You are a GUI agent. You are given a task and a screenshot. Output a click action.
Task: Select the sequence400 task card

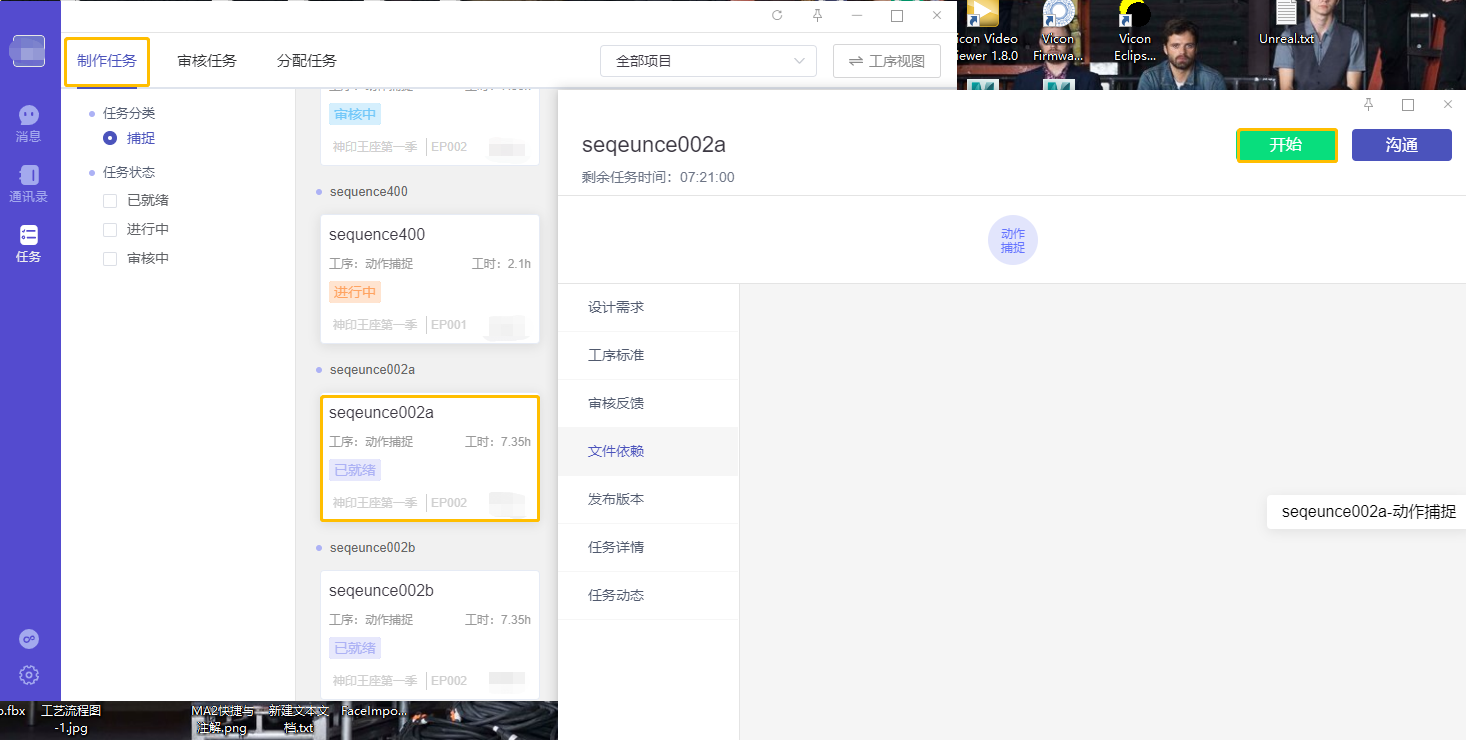[x=429, y=278]
